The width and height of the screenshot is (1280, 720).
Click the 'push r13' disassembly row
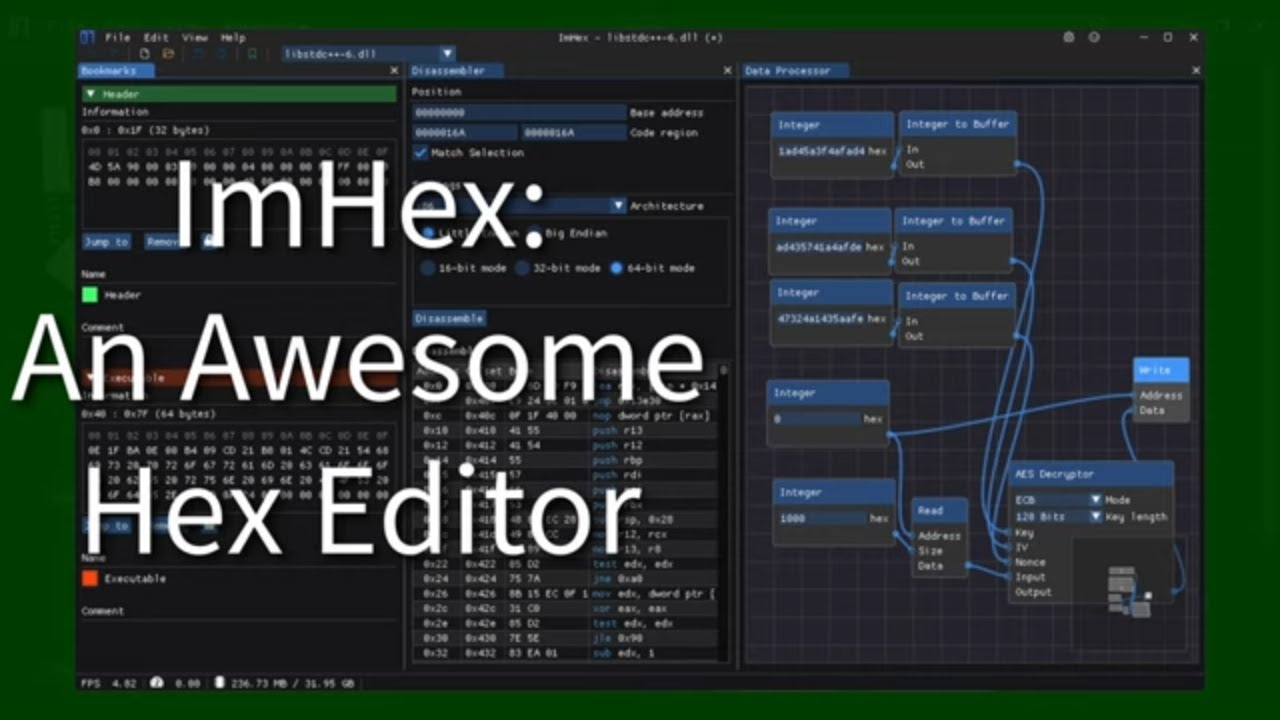point(566,430)
